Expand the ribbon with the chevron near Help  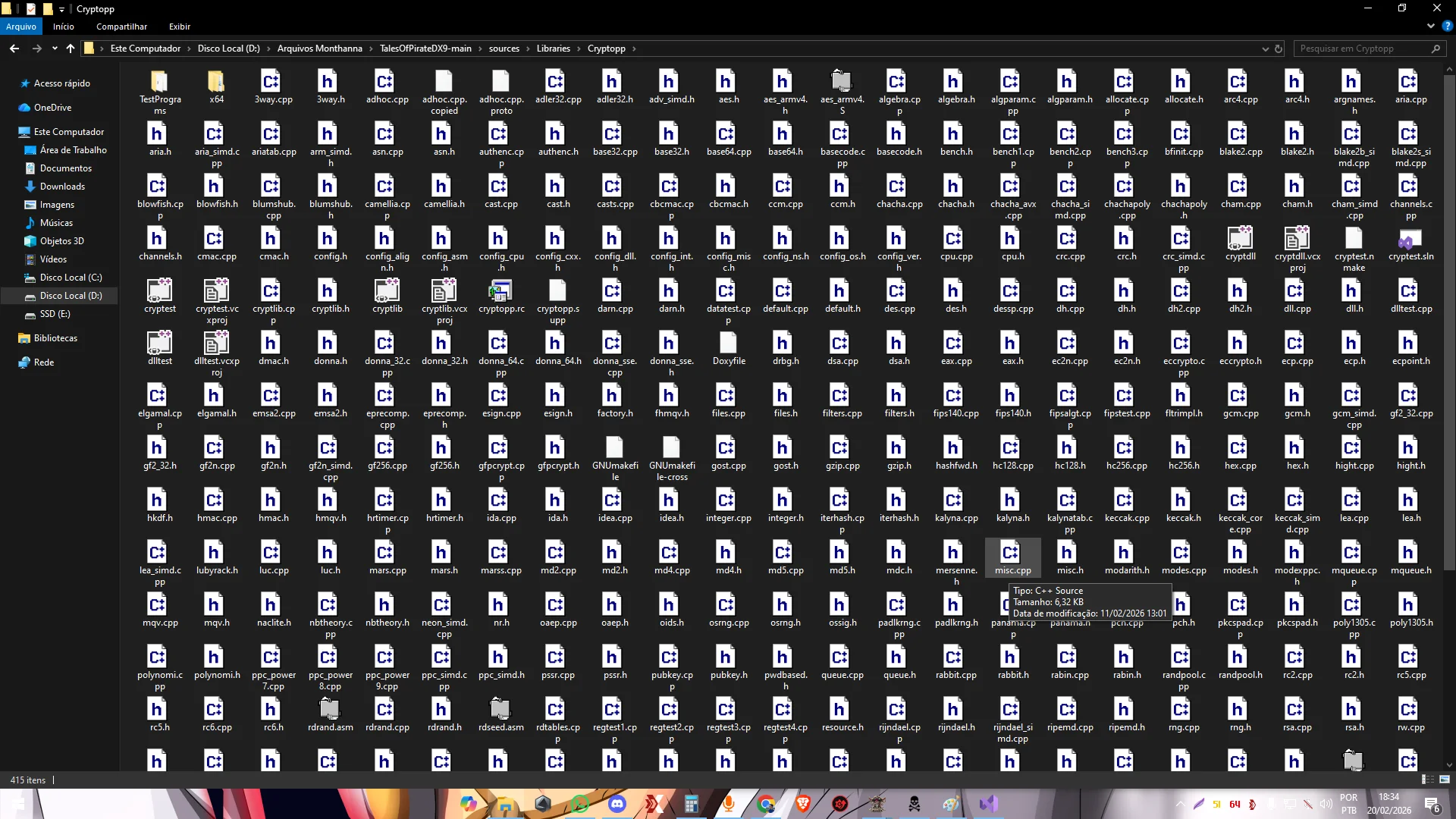(1430, 26)
